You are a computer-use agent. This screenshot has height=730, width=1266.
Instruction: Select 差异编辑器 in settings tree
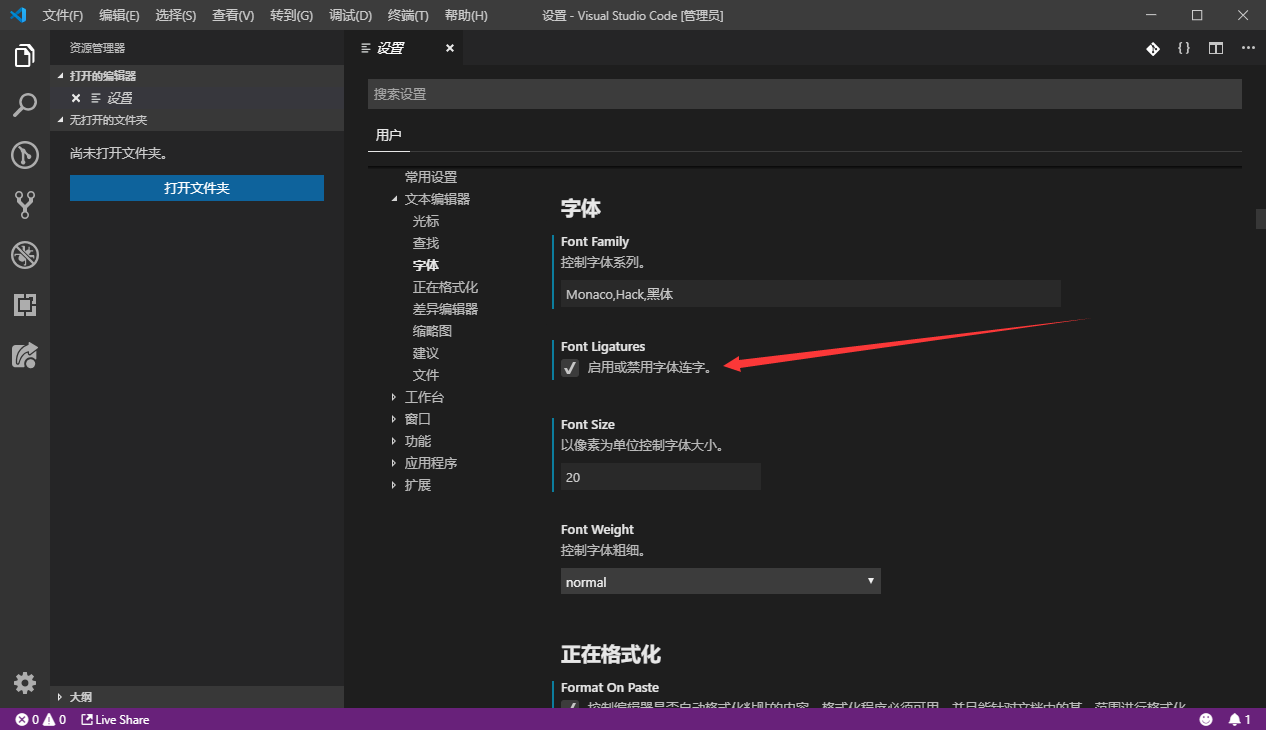coord(445,309)
